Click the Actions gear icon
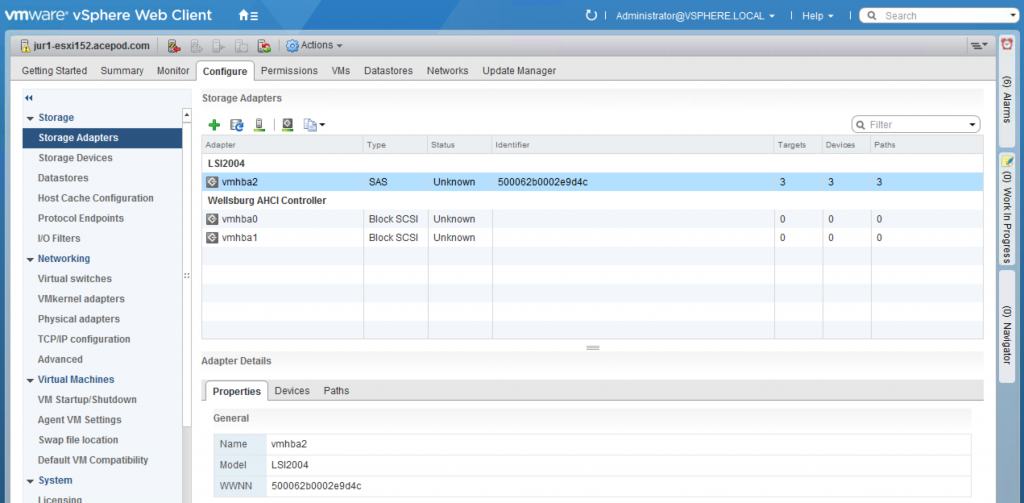 (293, 46)
